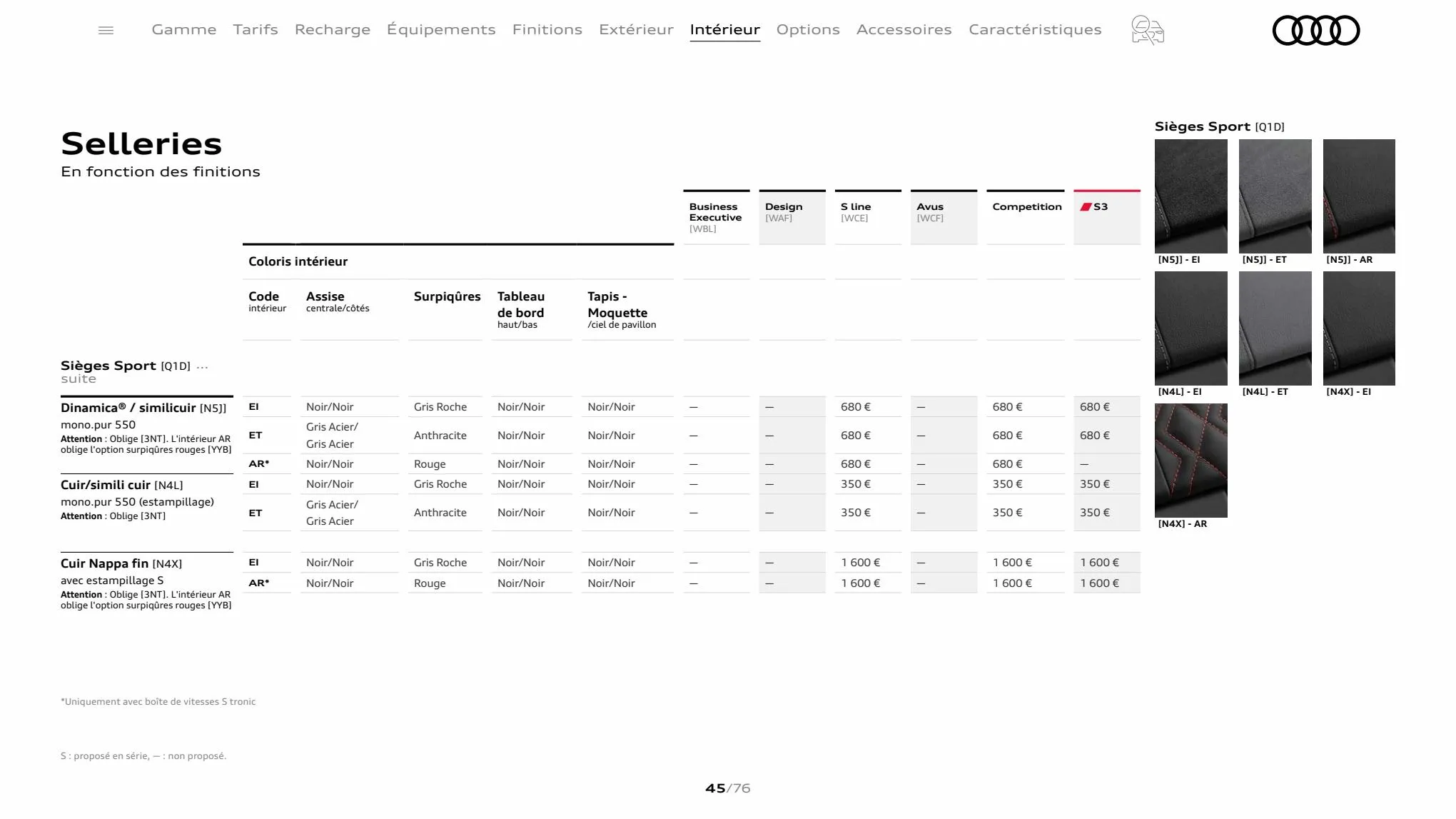Go to the Accessoires tab

click(904, 29)
